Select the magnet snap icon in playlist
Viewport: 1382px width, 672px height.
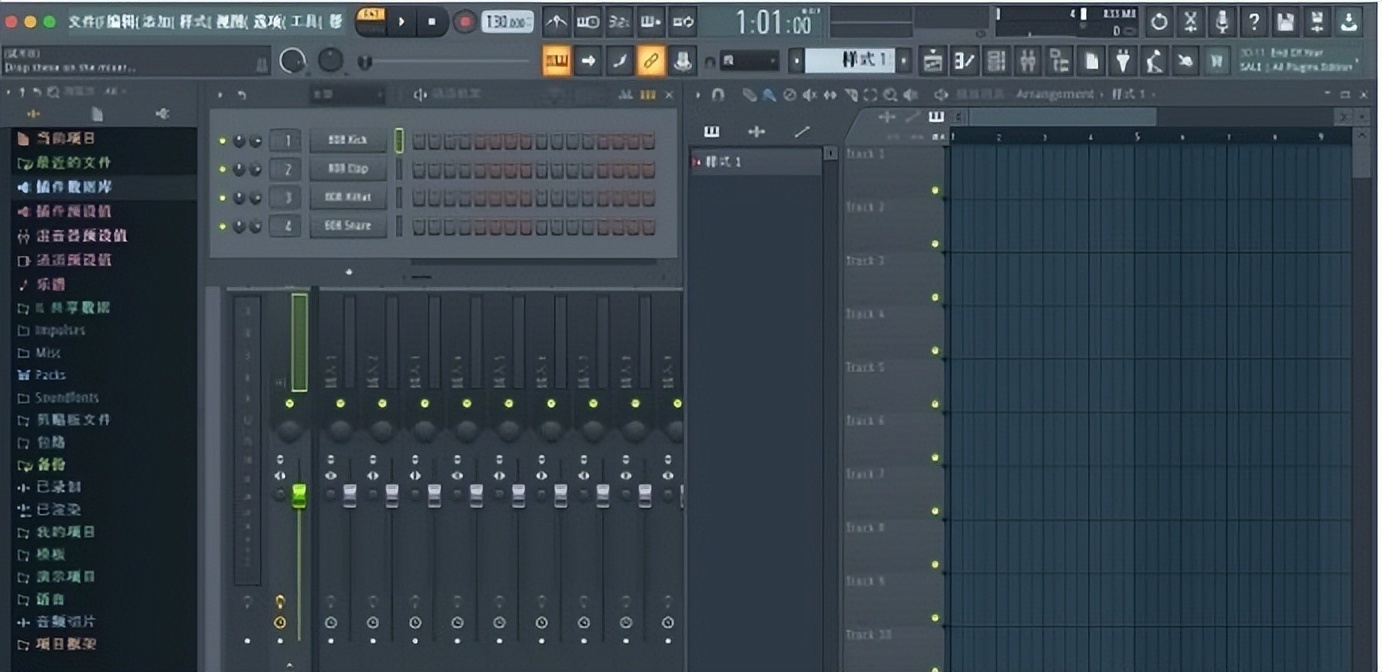pos(718,94)
